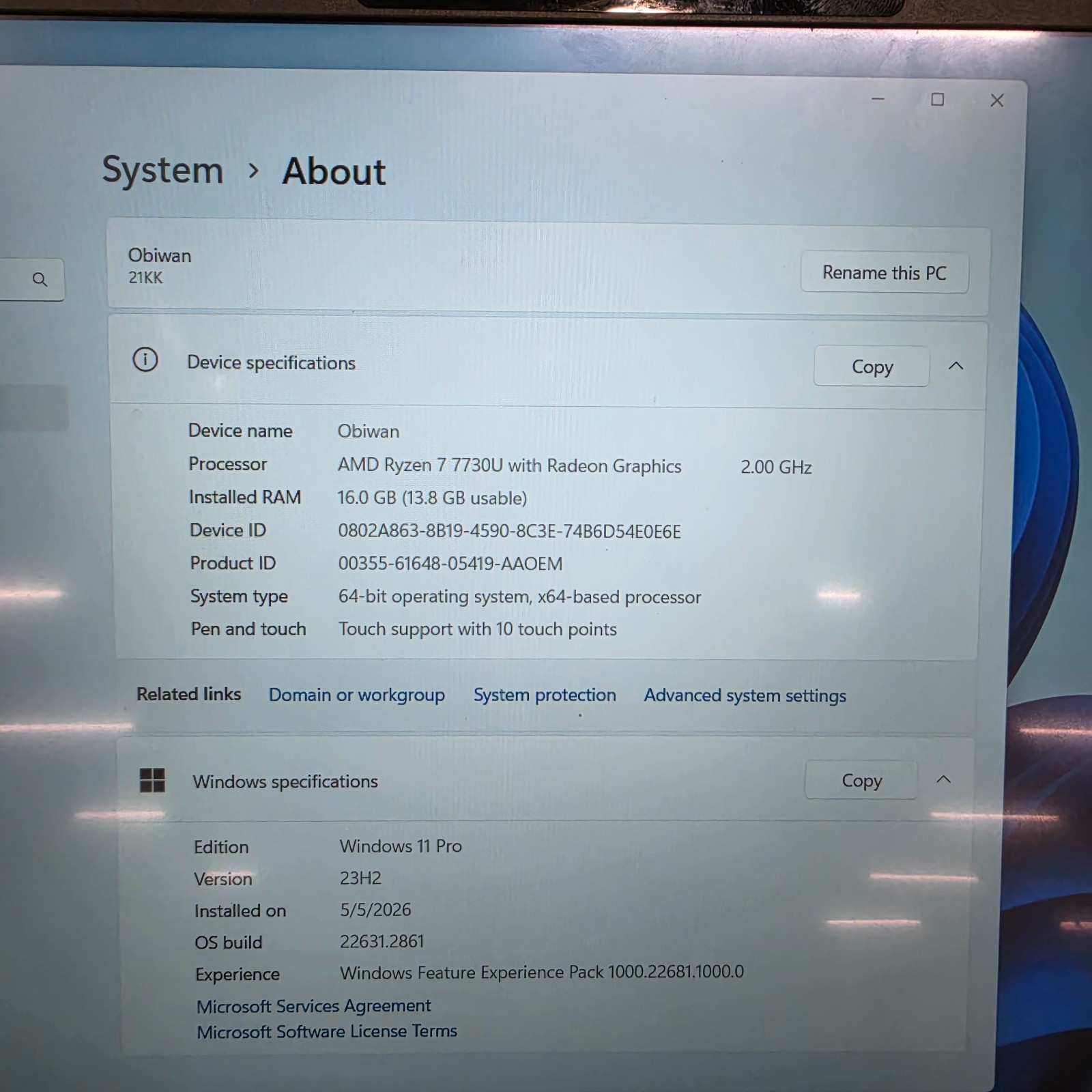The height and width of the screenshot is (1092, 1092).
Task: Open Advanced system settings link
Action: [745, 695]
